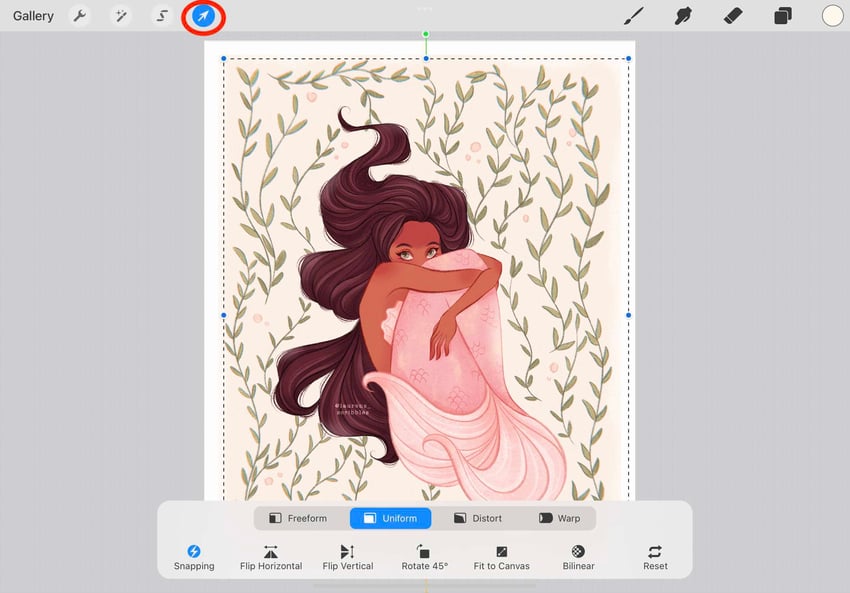The width and height of the screenshot is (850, 593).
Task: Click the right-middle blue transform handle
Action: [629, 315]
